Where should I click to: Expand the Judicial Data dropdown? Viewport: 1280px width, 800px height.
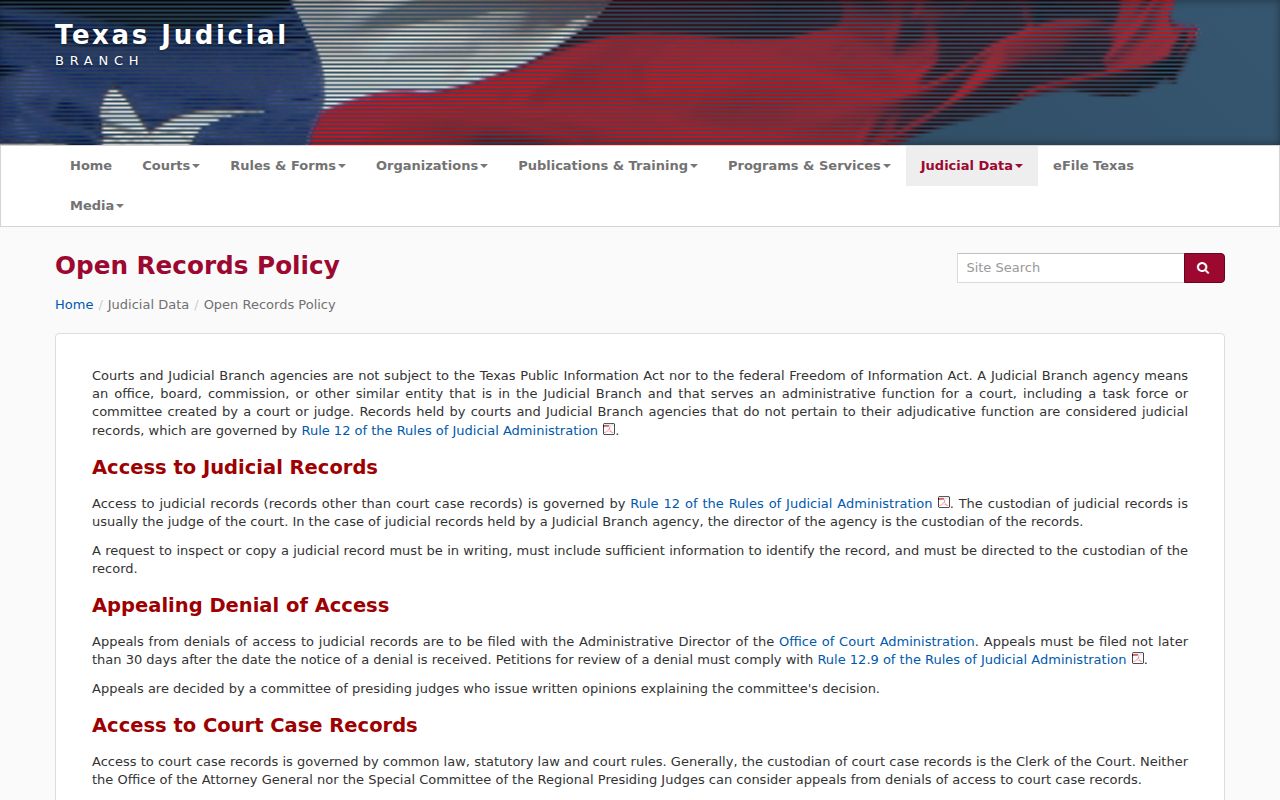[972, 166]
